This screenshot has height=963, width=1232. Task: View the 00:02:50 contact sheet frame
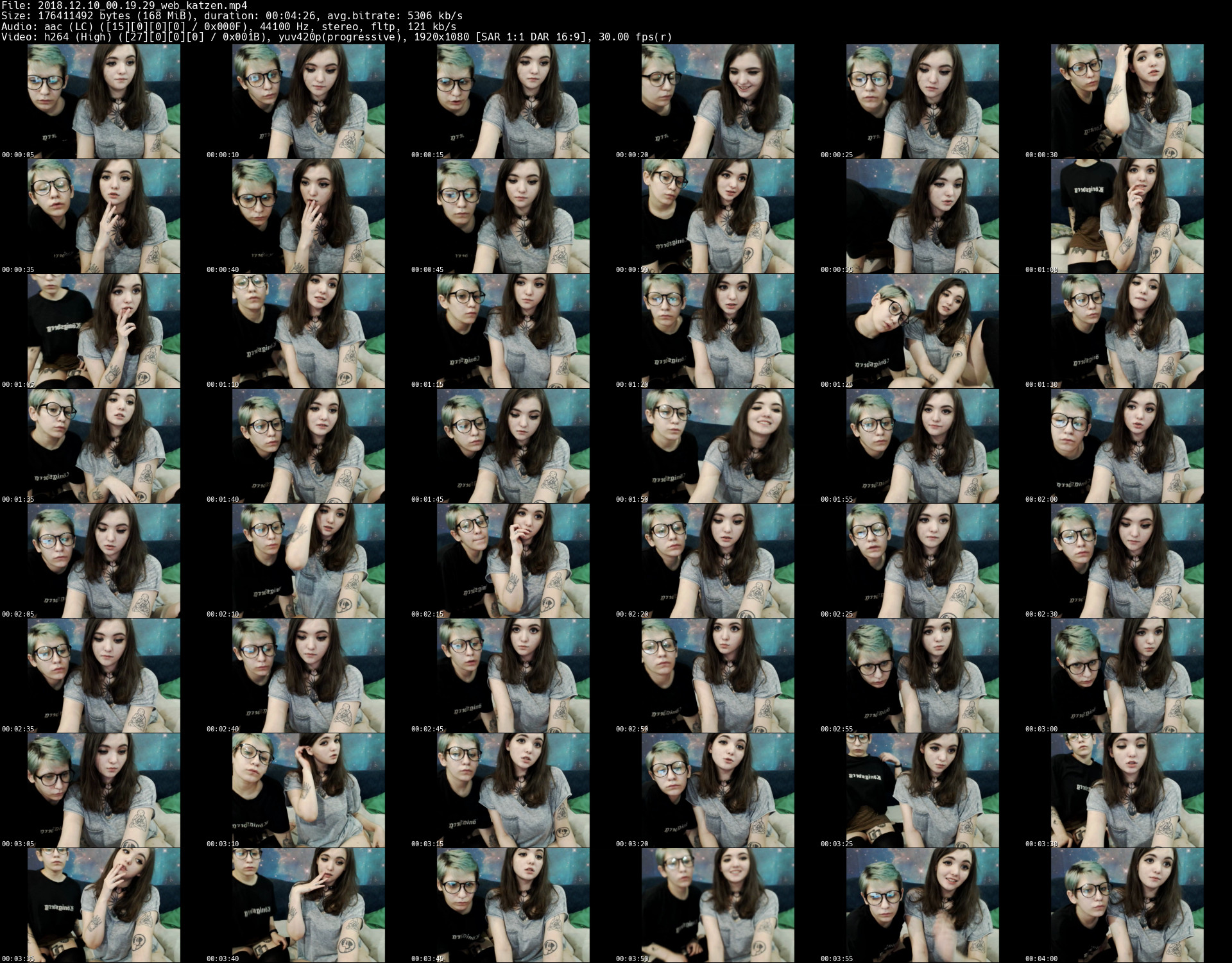(x=718, y=676)
